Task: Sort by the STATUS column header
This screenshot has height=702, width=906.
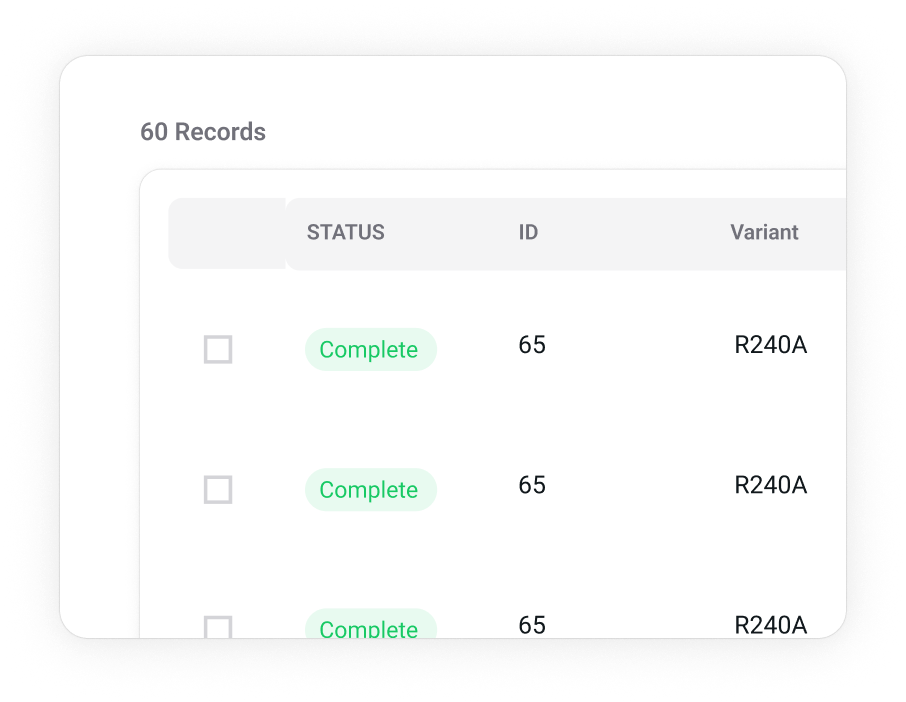Action: click(x=345, y=232)
